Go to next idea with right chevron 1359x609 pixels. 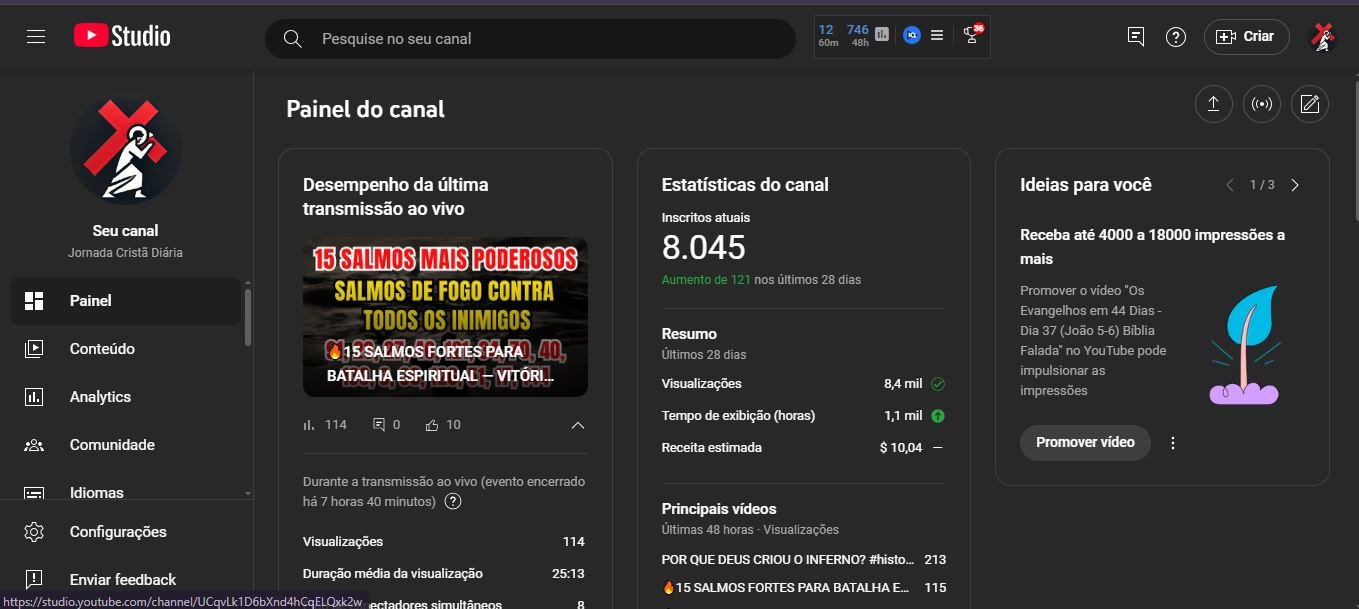click(1295, 185)
